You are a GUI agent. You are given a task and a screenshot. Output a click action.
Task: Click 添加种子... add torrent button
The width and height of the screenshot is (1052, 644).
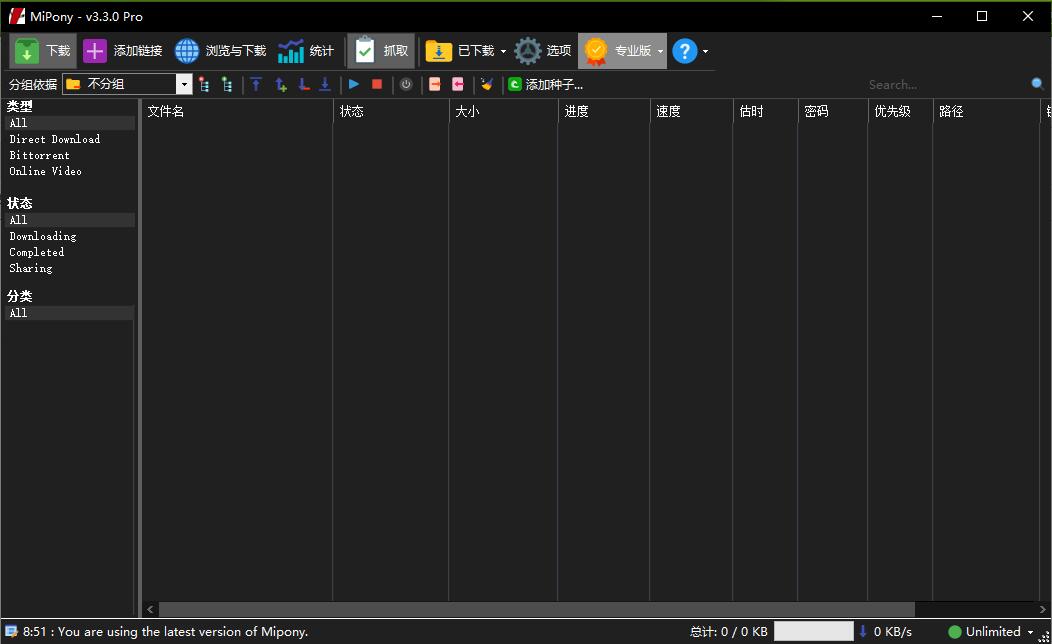tap(545, 85)
